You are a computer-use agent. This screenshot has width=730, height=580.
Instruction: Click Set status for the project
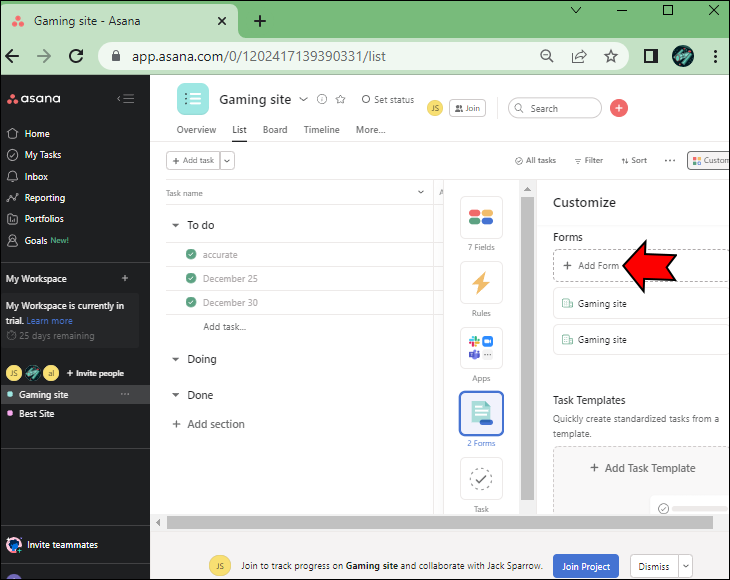click(x=388, y=99)
